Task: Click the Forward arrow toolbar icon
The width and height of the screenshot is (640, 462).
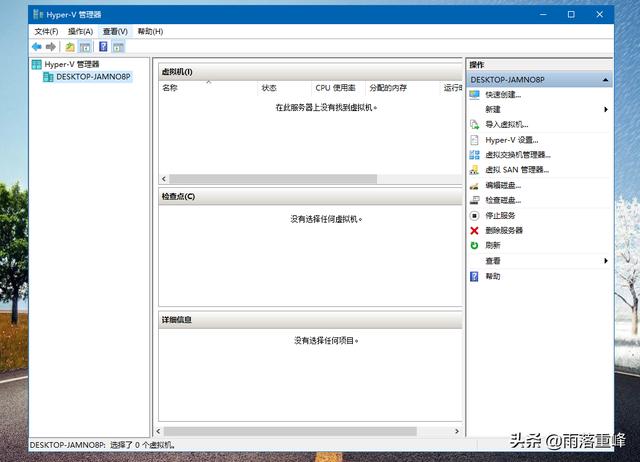Action: tap(51, 47)
